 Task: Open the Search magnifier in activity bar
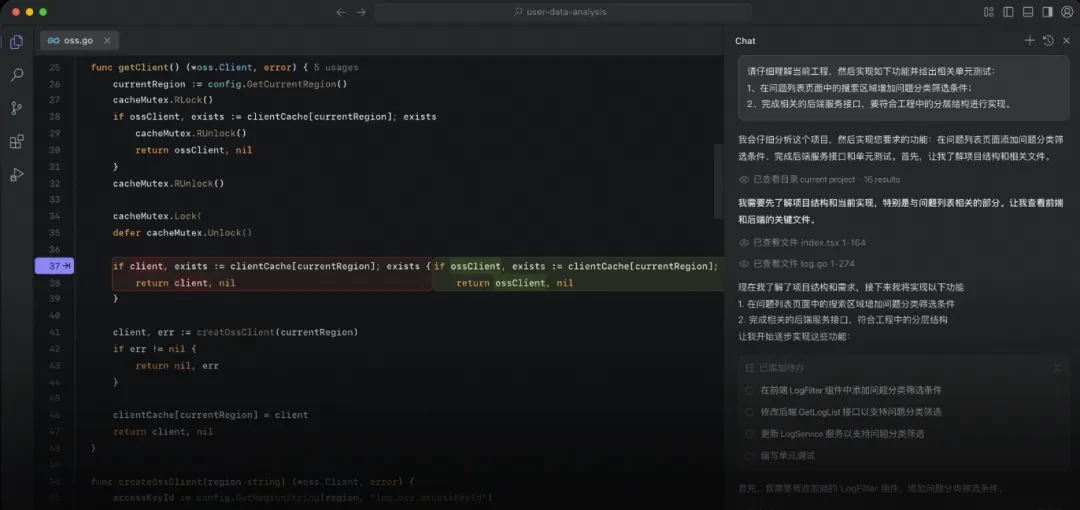[x=17, y=75]
